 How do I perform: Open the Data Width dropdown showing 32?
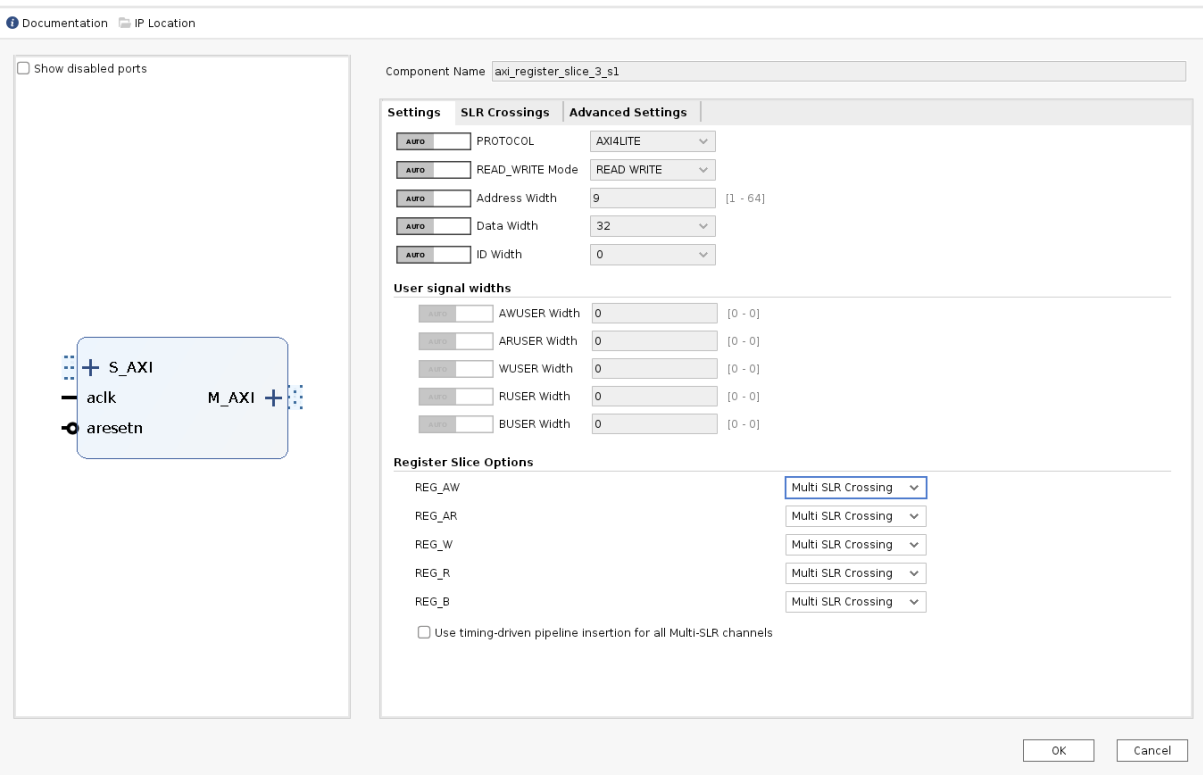(652, 226)
